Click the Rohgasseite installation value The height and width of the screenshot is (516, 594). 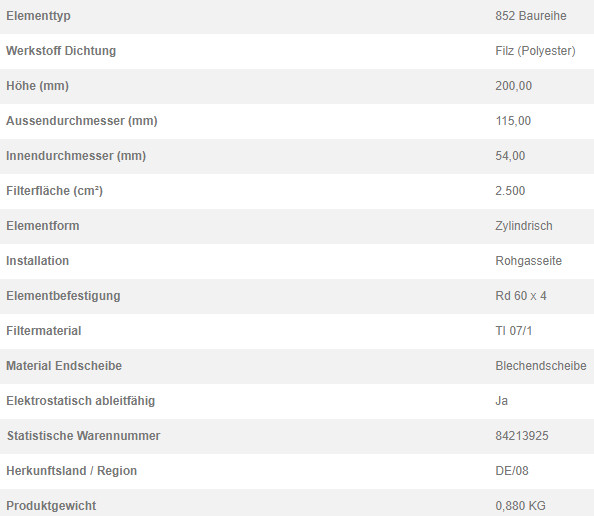(x=528, y=261)
